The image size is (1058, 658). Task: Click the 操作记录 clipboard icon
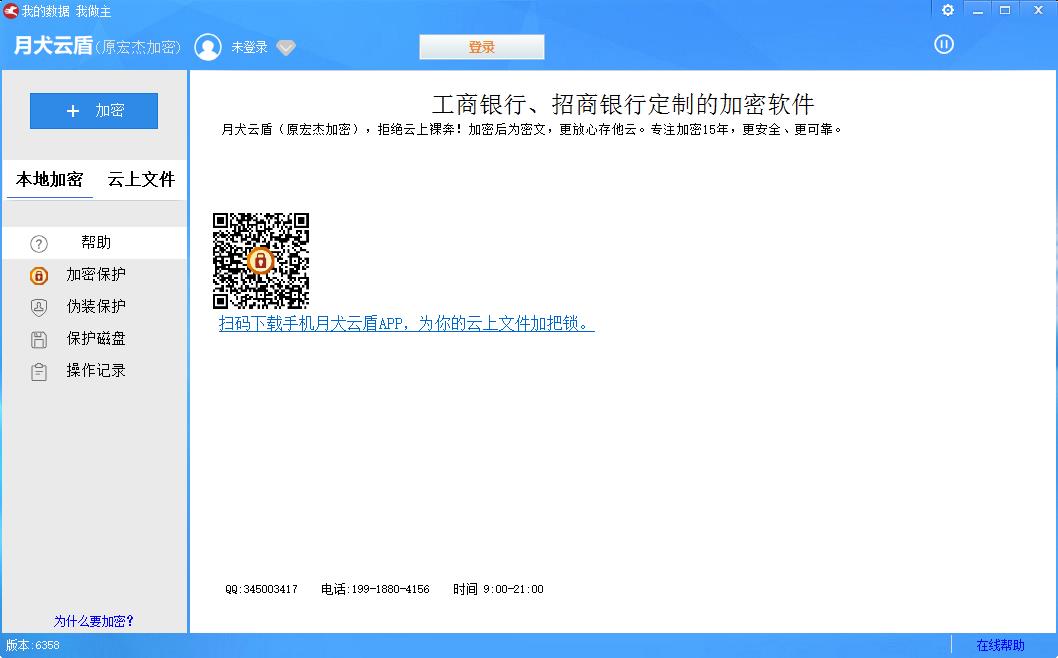[x=39, y=372]
